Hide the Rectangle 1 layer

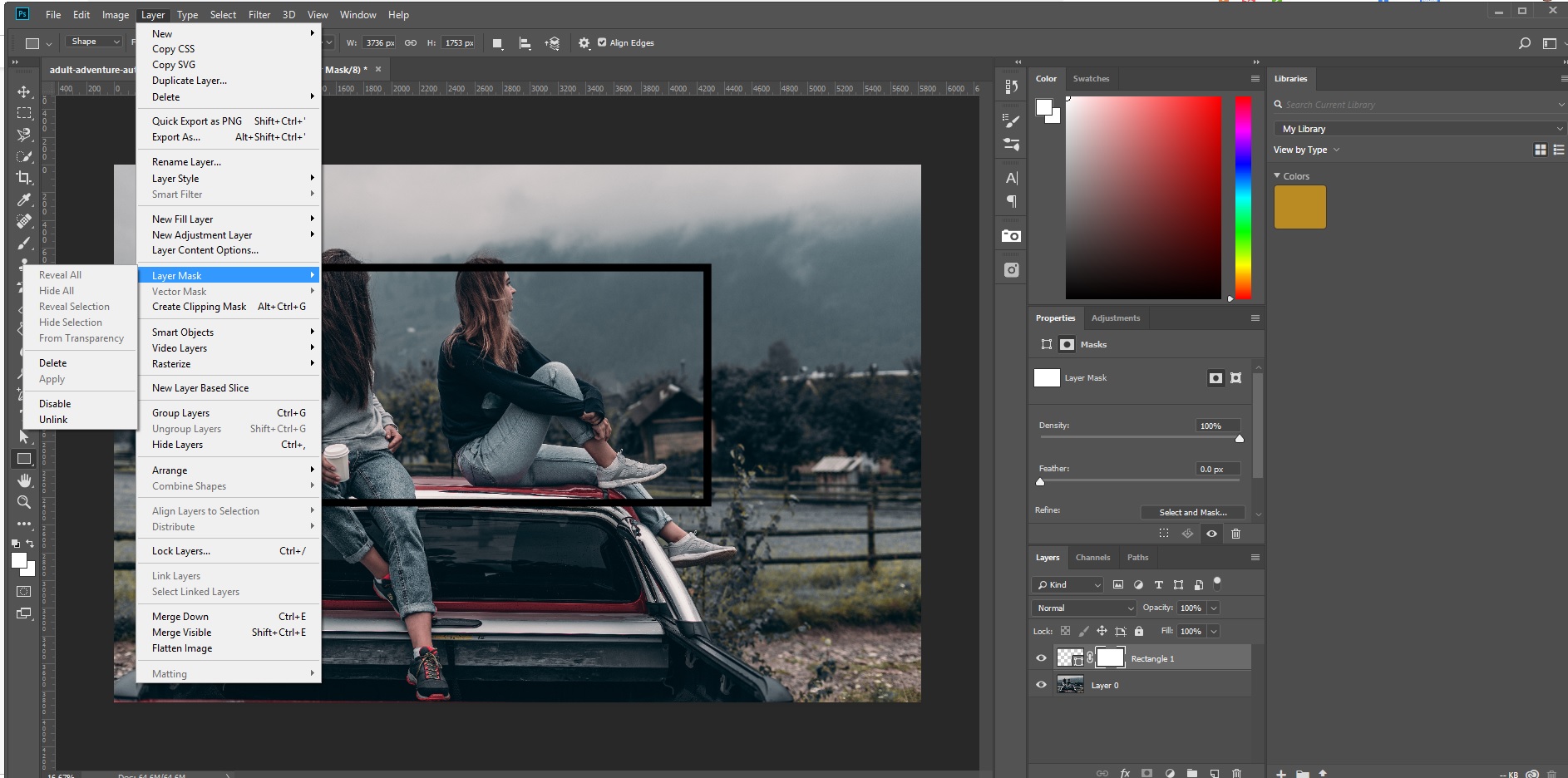(1041, 658)
